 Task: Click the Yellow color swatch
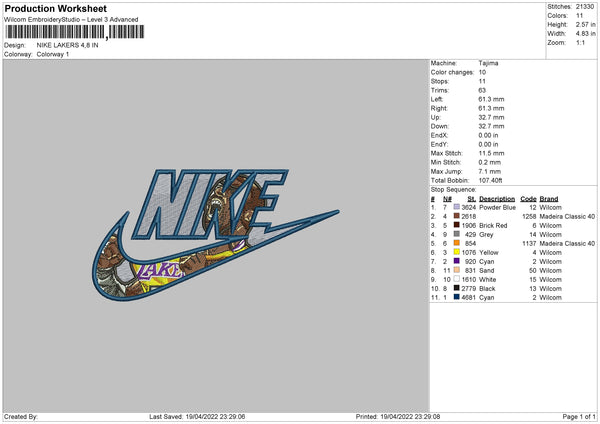[x=457, y=252]
